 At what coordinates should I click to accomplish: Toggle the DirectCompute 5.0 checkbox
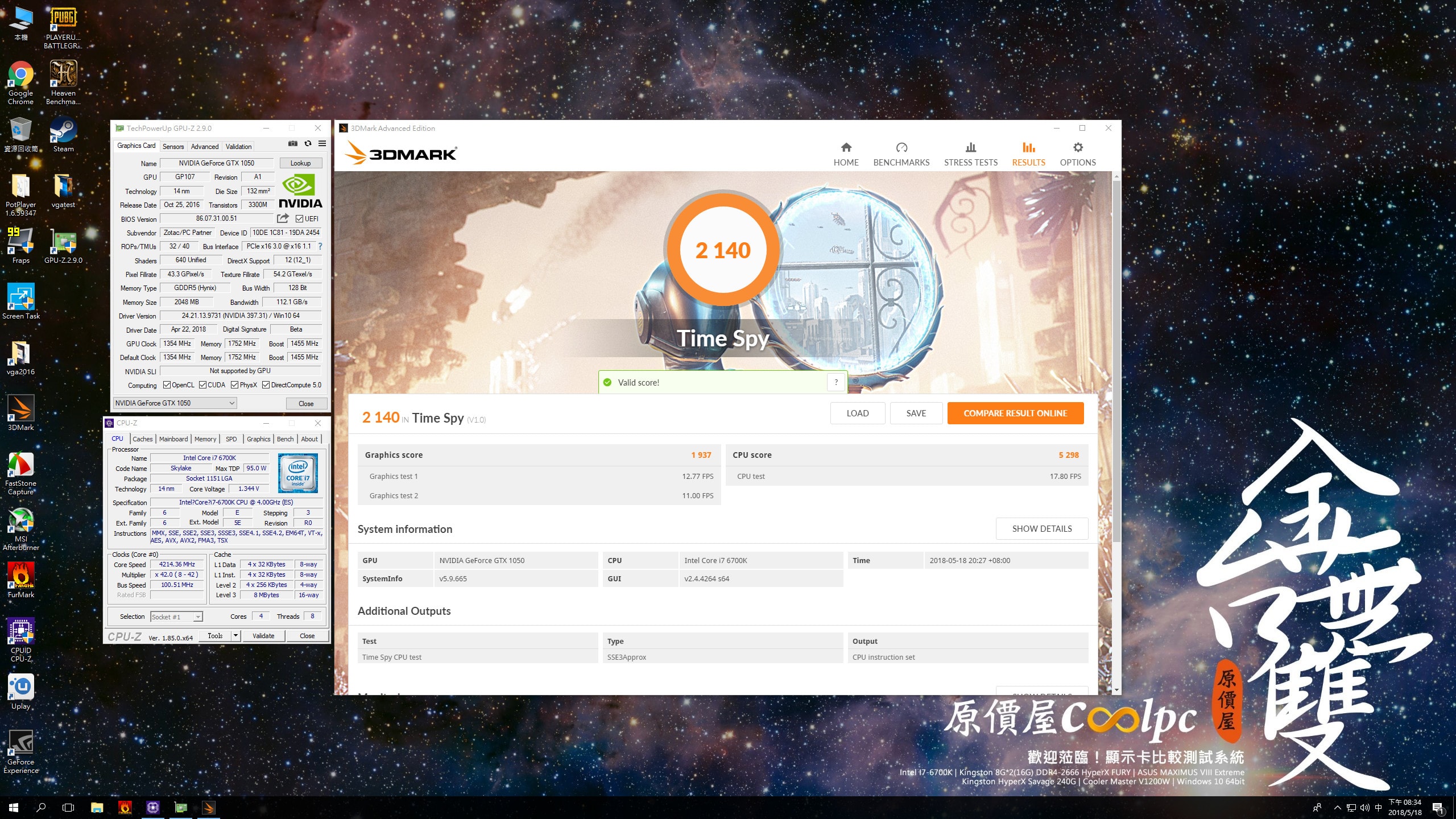click(x=266, y=385)
